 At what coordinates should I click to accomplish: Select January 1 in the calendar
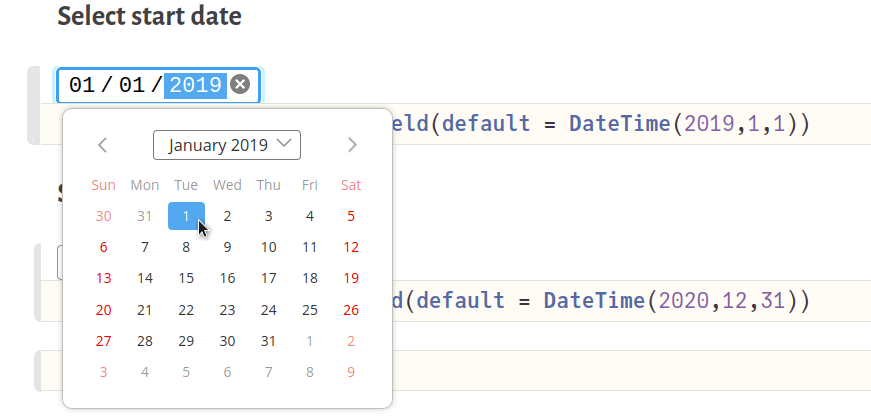click(186, 216)
